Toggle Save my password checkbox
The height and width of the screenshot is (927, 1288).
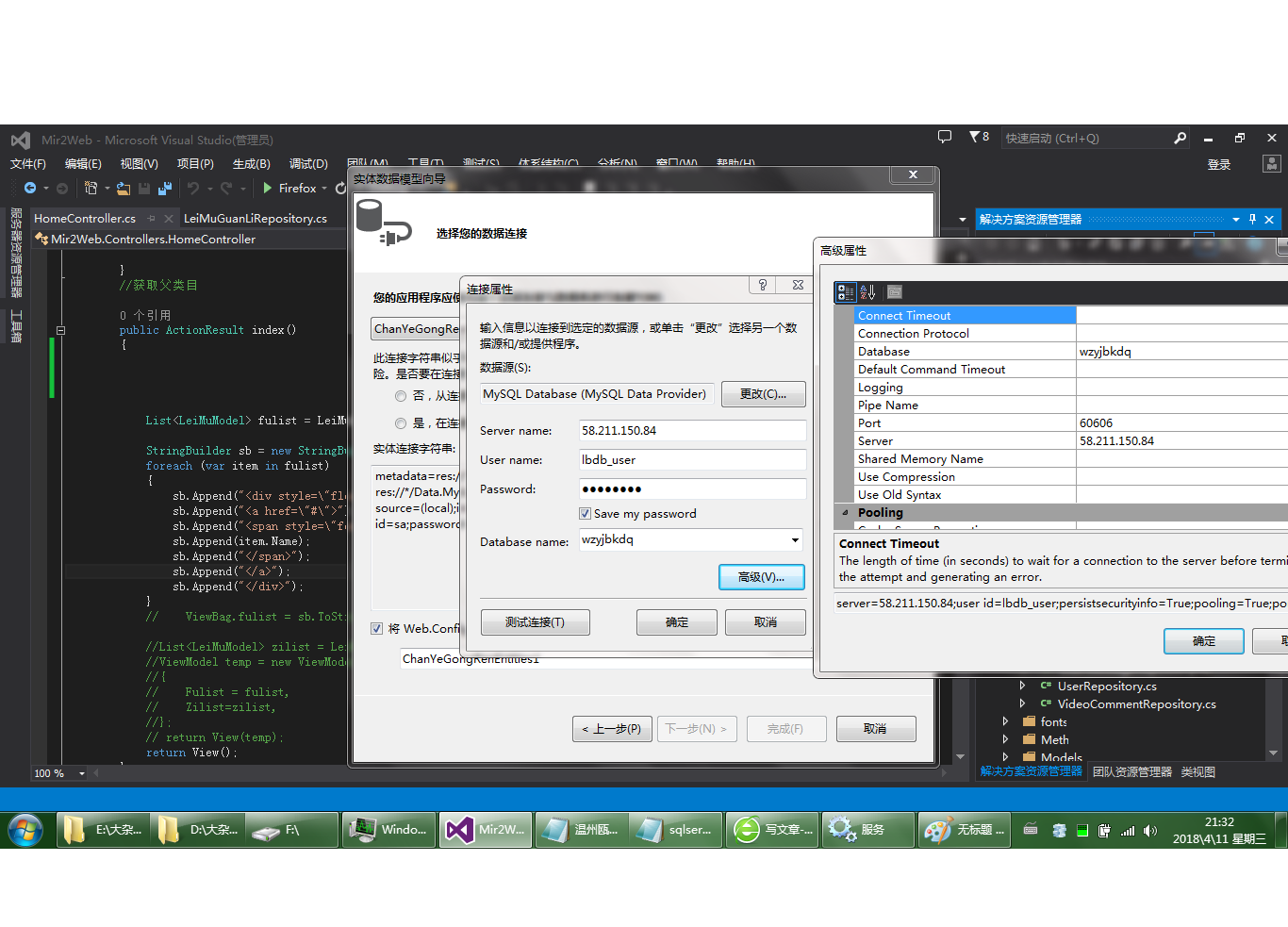586,514
